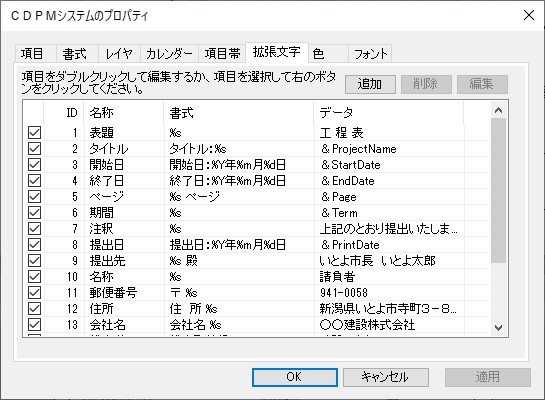
Task: Close the CDPMシステムのプロパティ dialog
Action: [x=529, y=15]
